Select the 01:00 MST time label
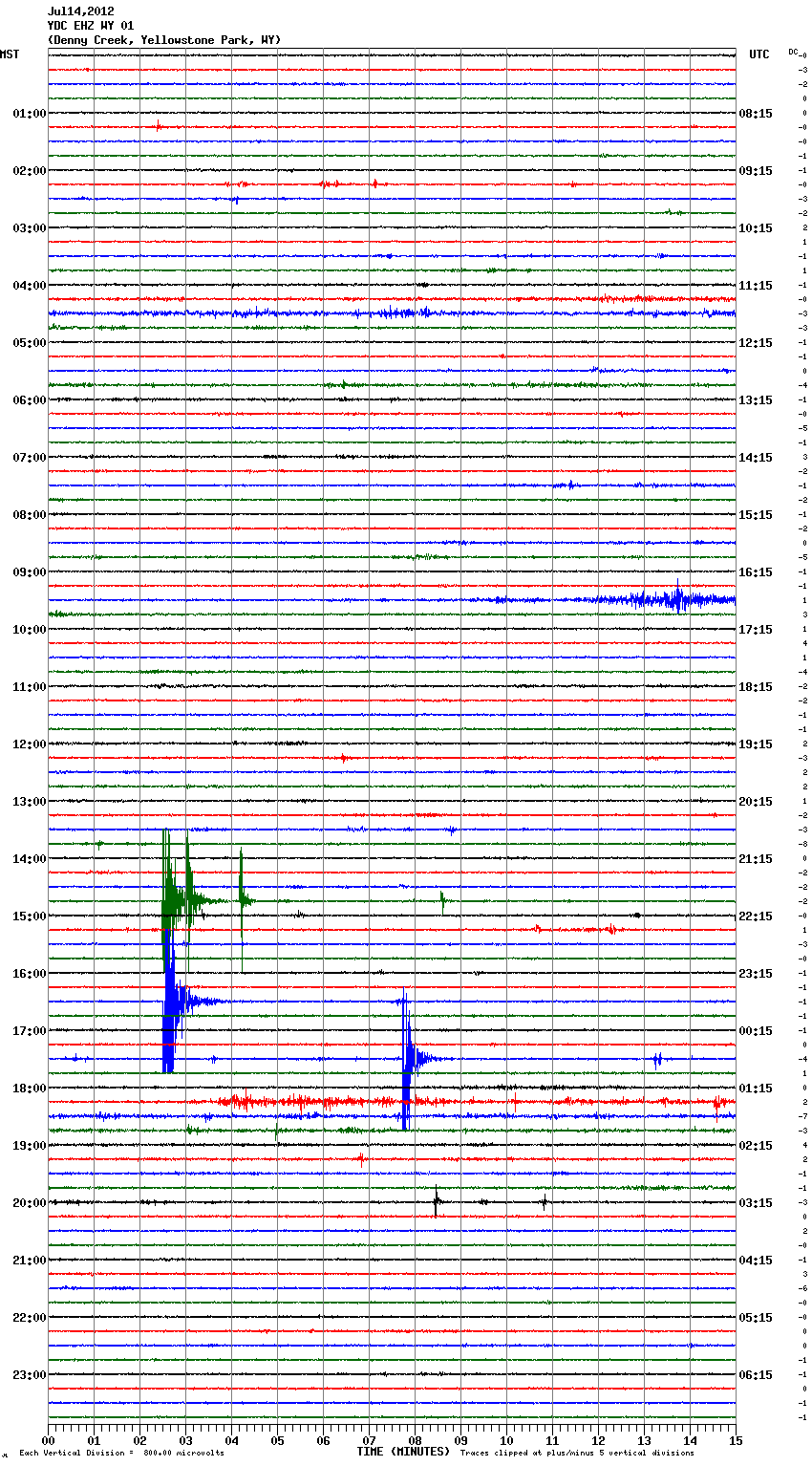Screen dimensions: 812x1466 click(x=30, y=114)
